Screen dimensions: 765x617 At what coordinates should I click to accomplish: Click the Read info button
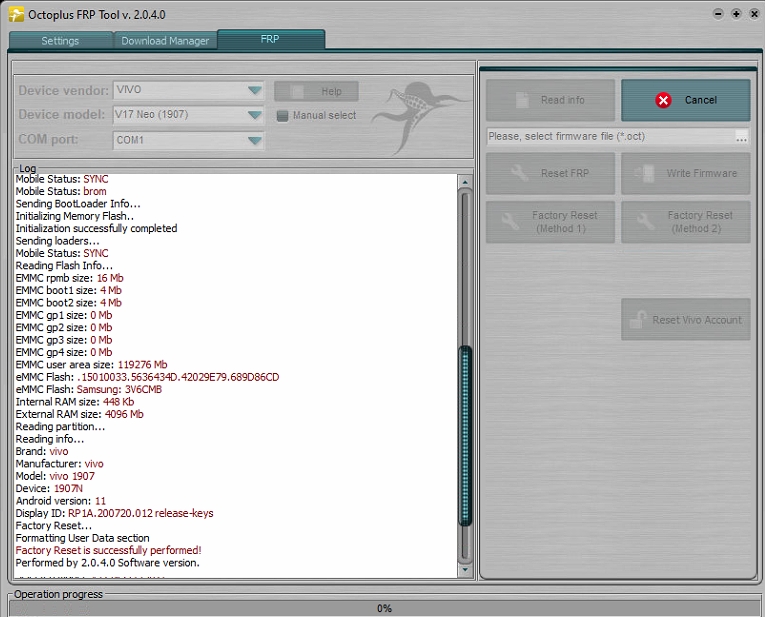[x=550, y=100]
